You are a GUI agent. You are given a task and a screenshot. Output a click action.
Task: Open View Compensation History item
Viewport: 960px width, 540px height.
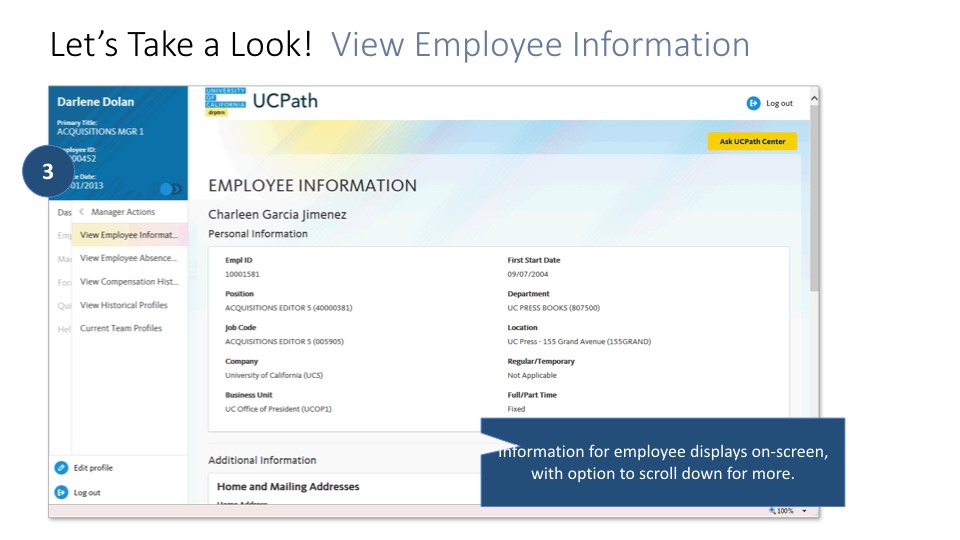(x=129, y=282)
